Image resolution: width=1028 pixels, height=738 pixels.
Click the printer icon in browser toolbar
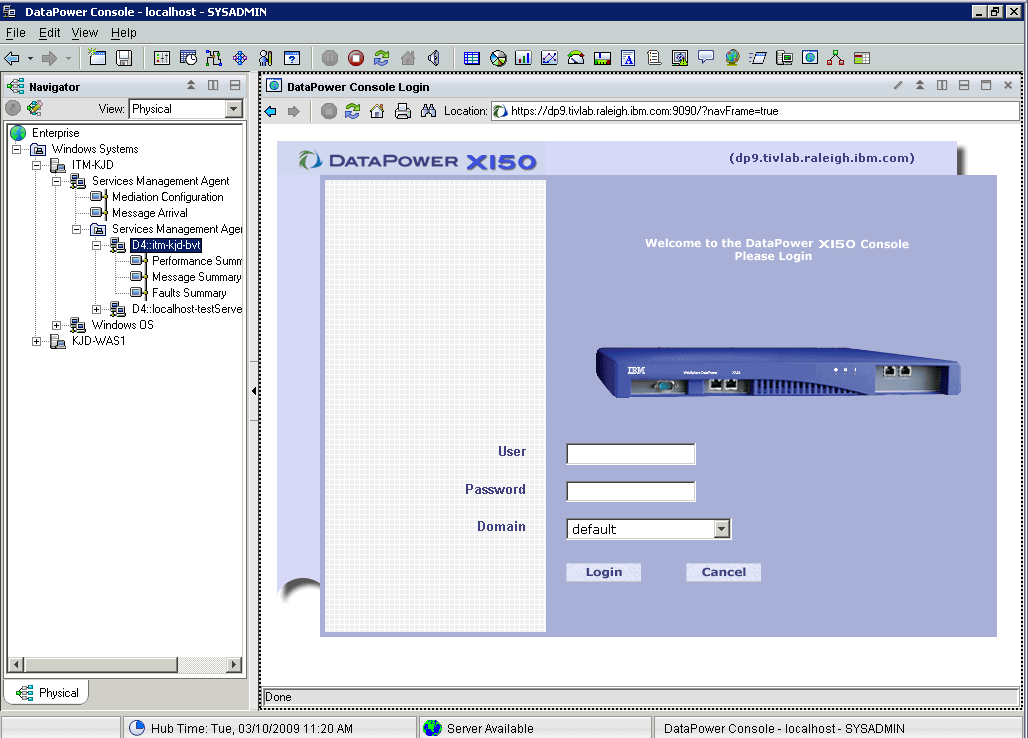pos(403,111)
